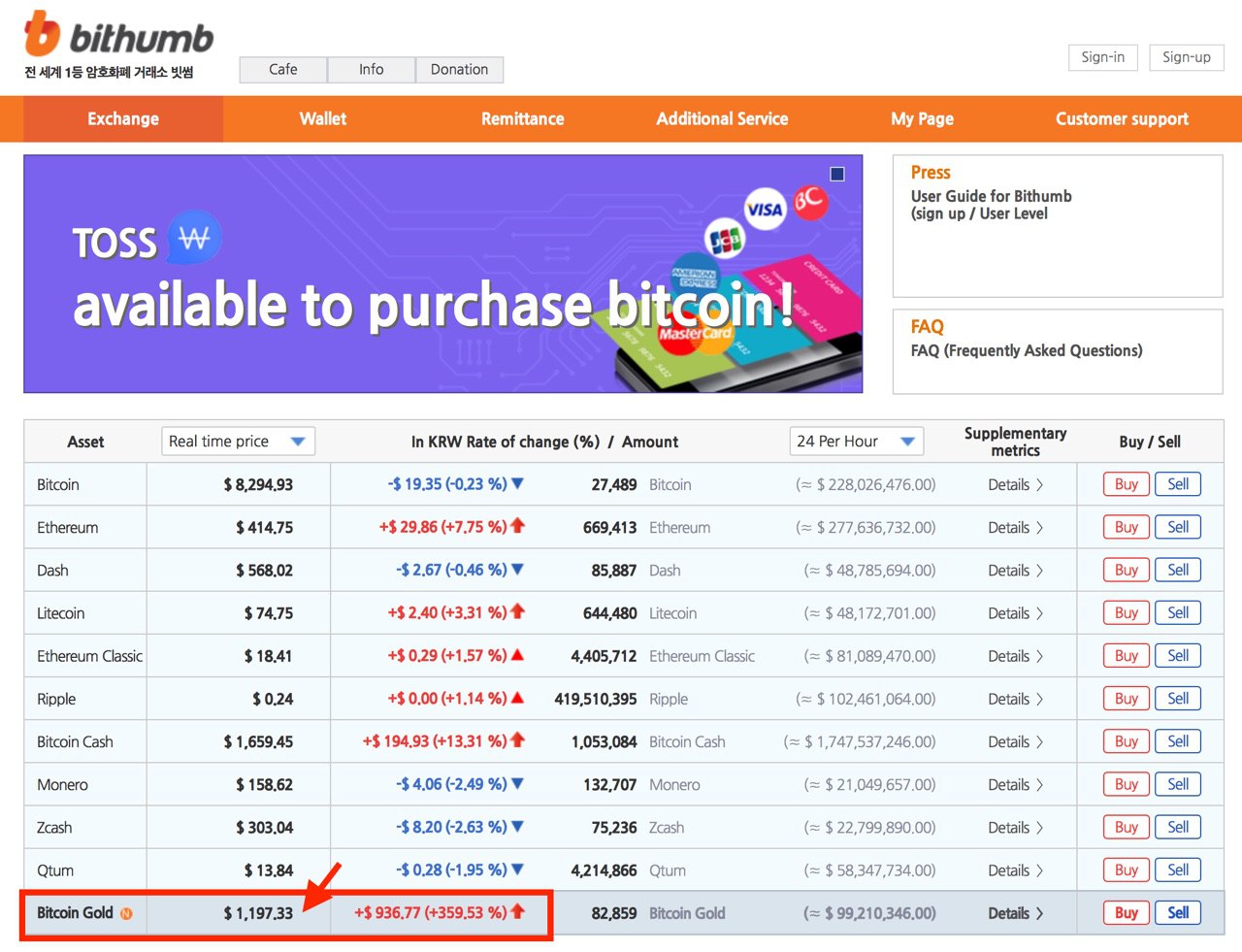Buy Litecoin with its Buy button
Viewport: 1242px width, 952px height.
pos(1127,612)
